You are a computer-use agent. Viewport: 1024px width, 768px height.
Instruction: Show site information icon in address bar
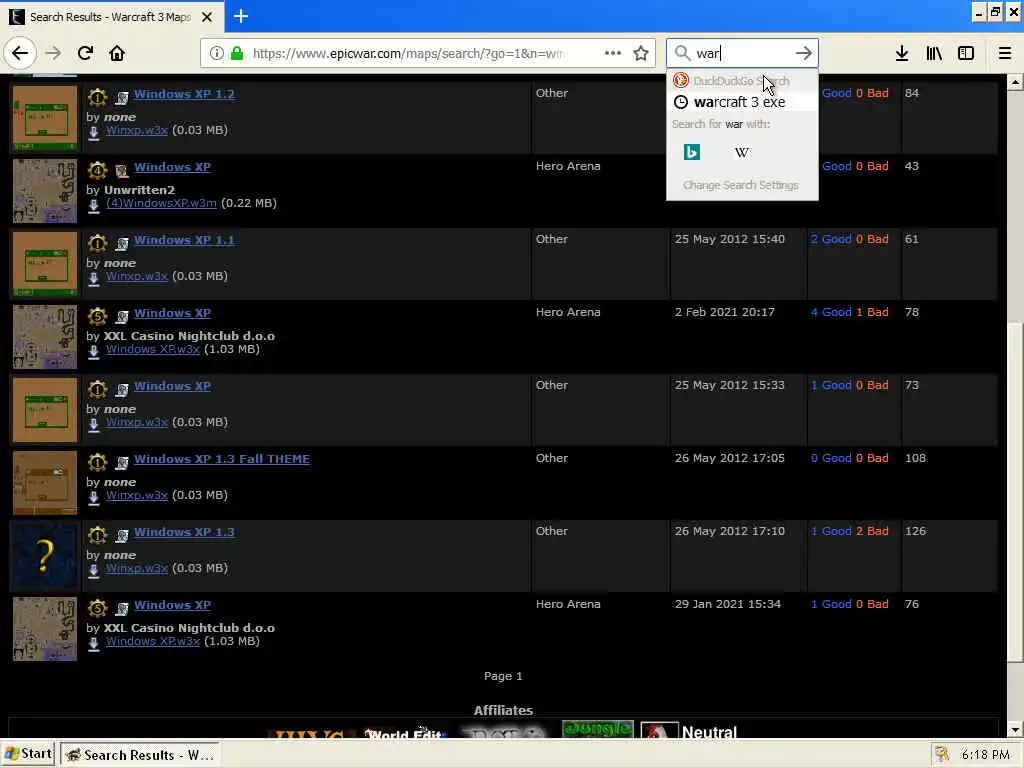[x=216, y=53]
